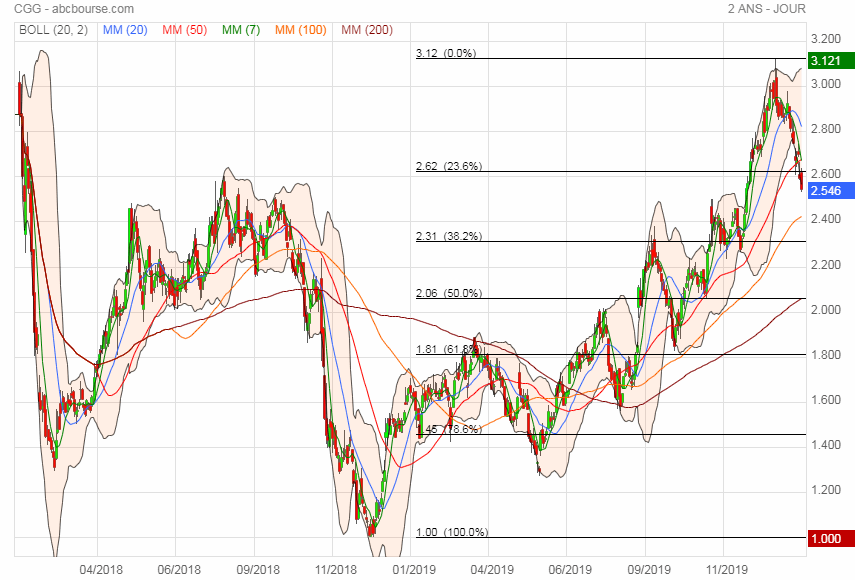Click the 2.400 price axis value
Screen dimensions: 855x580
click(x=826, y=219)
